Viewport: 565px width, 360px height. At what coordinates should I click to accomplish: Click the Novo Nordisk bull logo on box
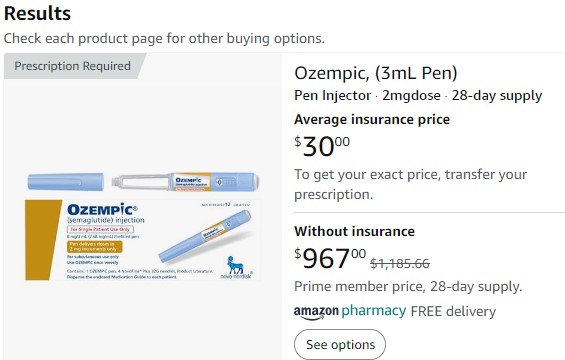coord(236,265)
